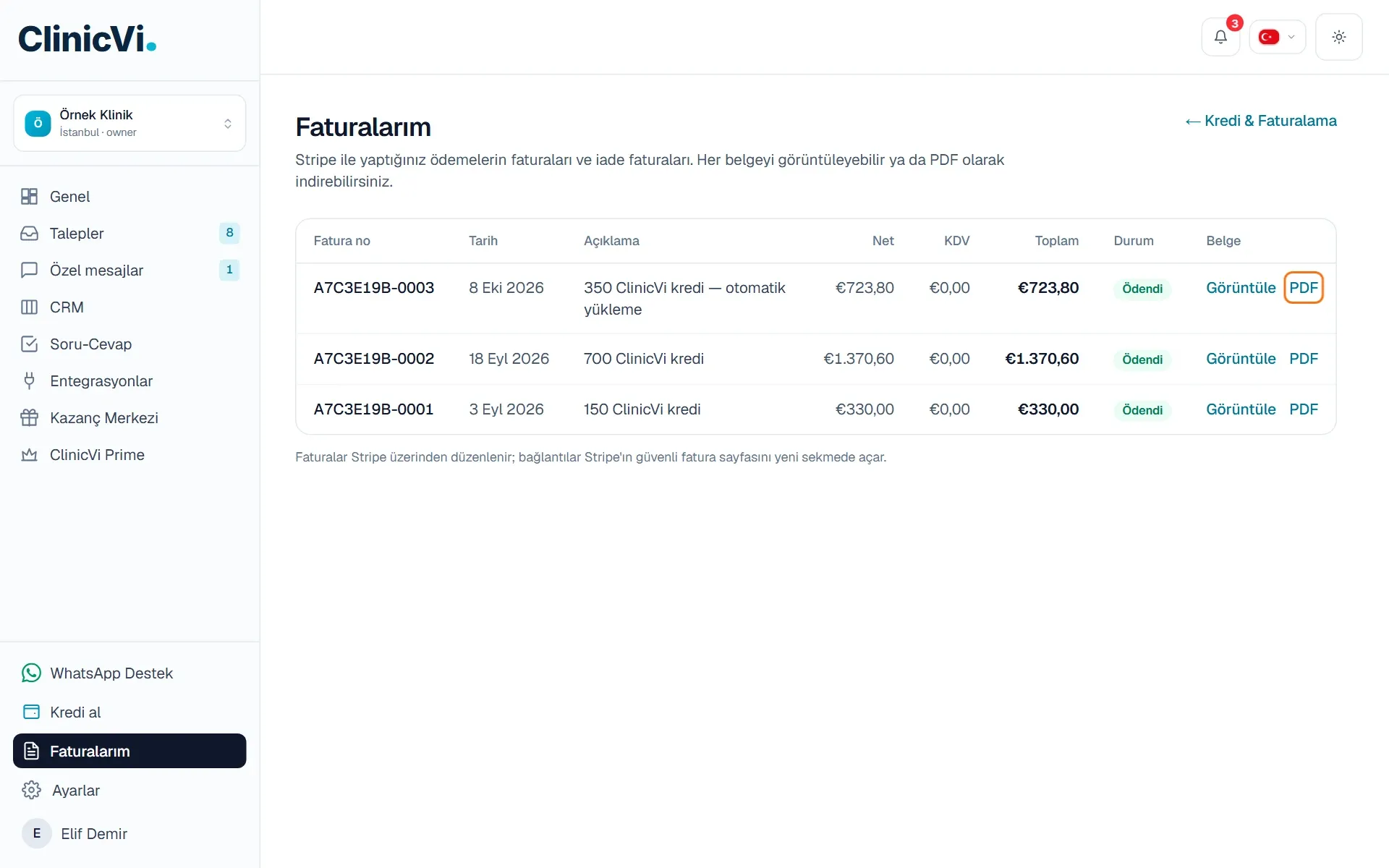Open the Turkish flag language selector
1389x868 pixels.
(x=1277, y=37)
